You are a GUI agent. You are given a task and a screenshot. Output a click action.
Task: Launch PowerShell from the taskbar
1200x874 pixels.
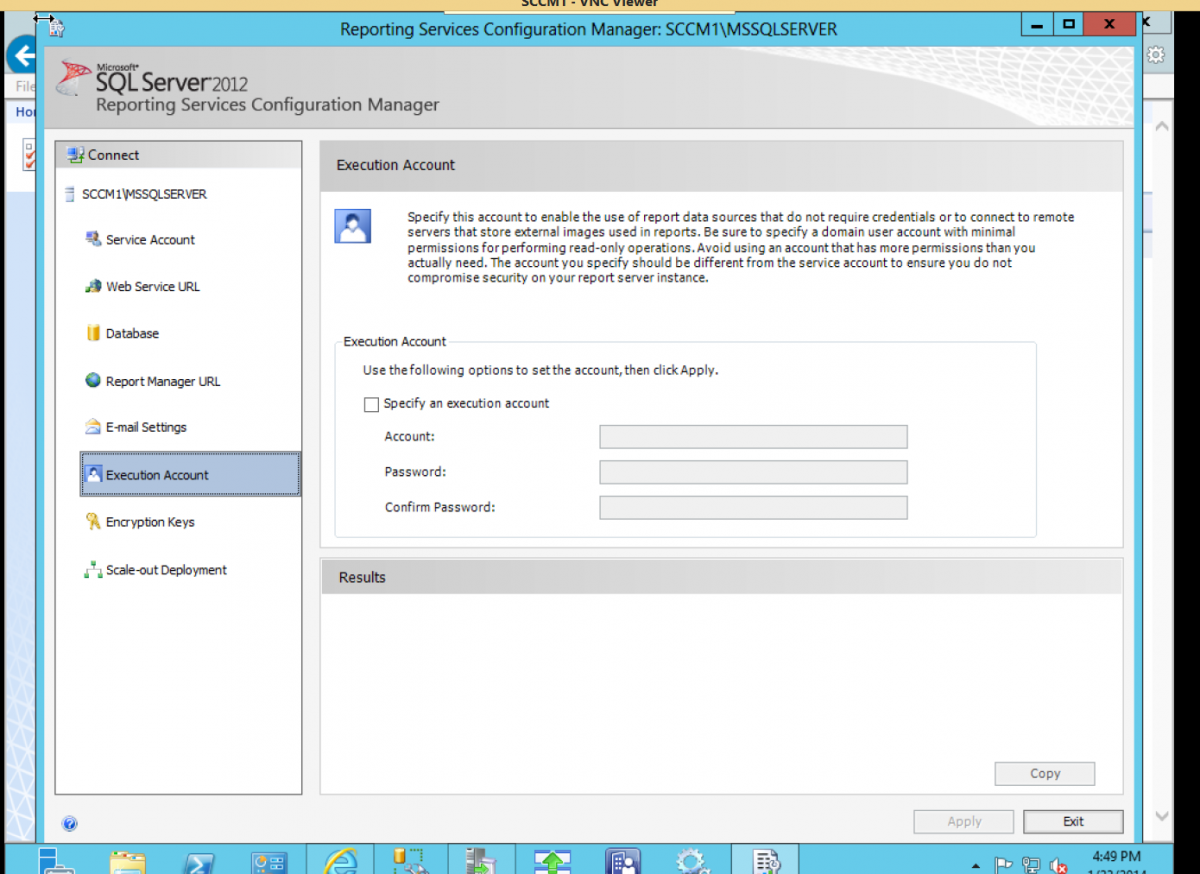pyautogui.click(x=199, y=861)
